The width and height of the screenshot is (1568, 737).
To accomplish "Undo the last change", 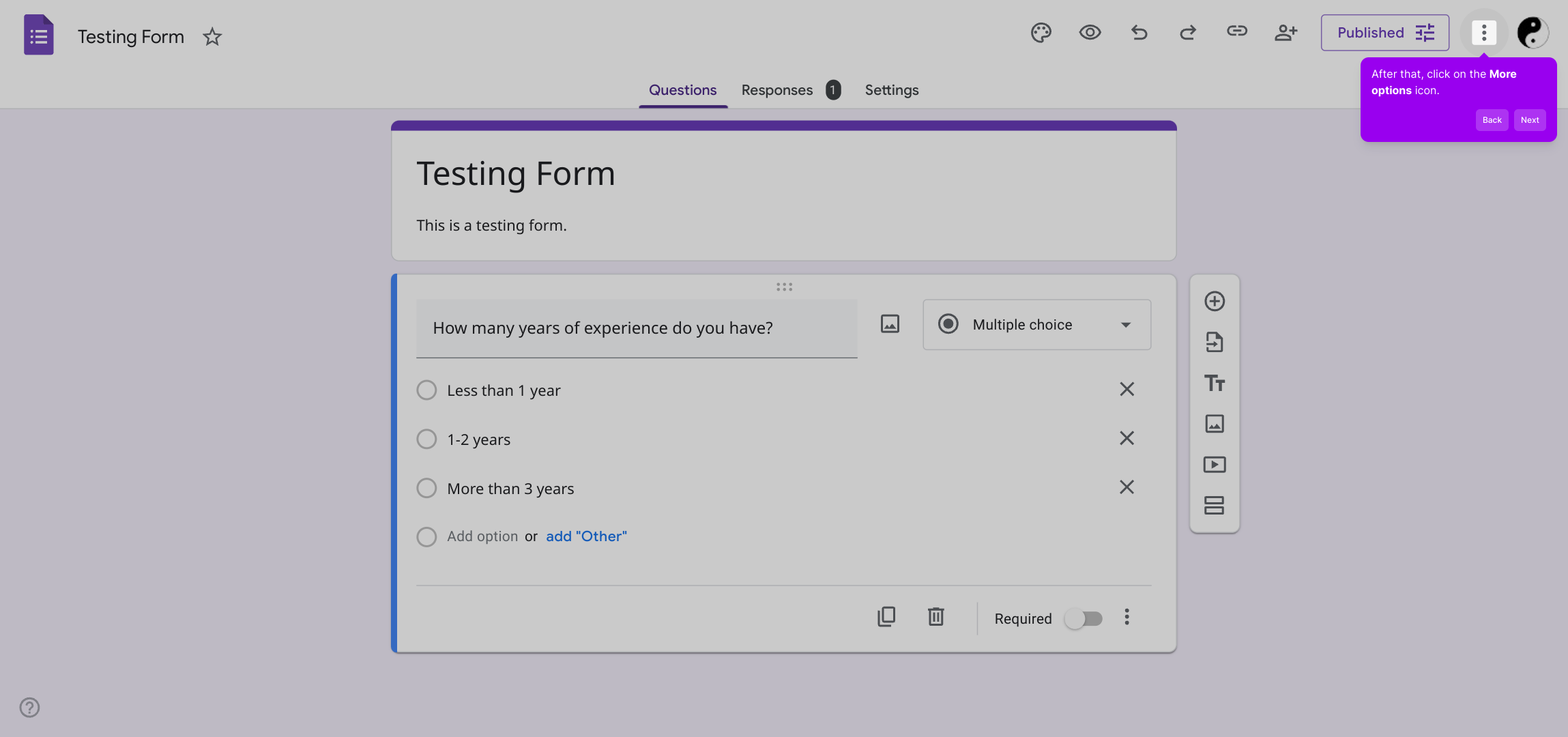I will pyautogui.click(x=1139, y=32).
